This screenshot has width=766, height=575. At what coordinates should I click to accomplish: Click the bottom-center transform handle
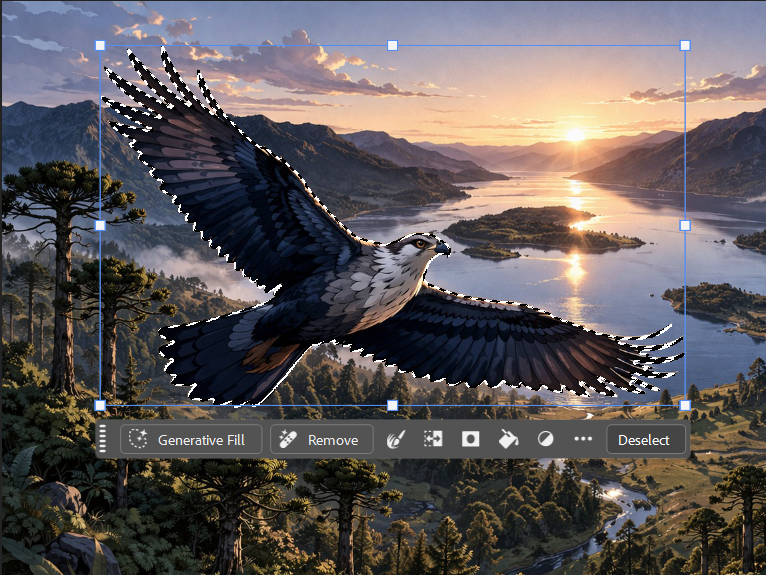point(392,405)
